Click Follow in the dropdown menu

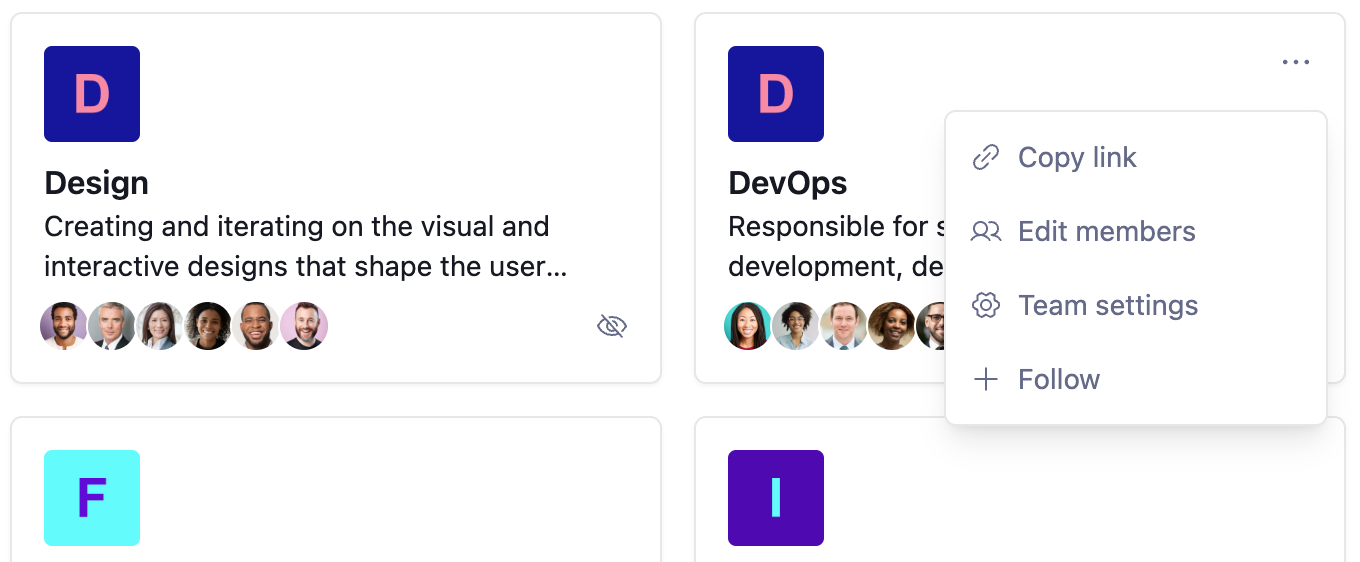click(1136, 379)
